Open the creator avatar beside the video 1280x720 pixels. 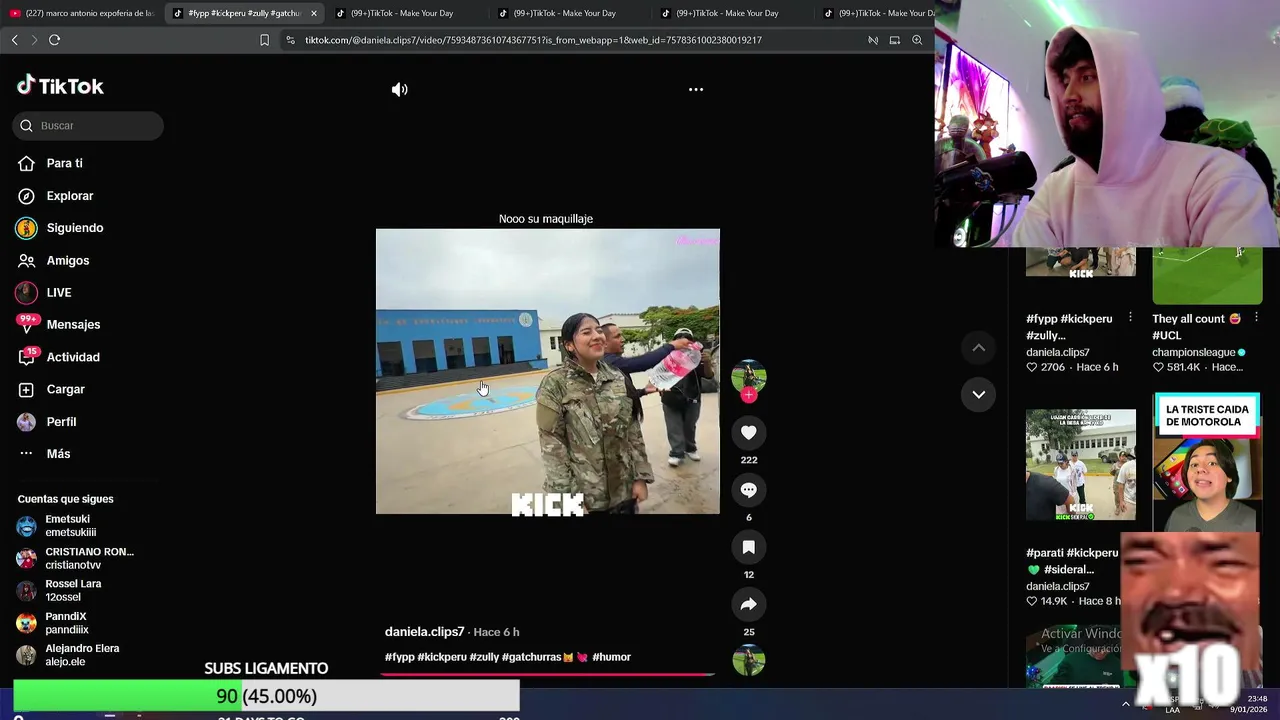pyautogui.click(x=748, y=376)
